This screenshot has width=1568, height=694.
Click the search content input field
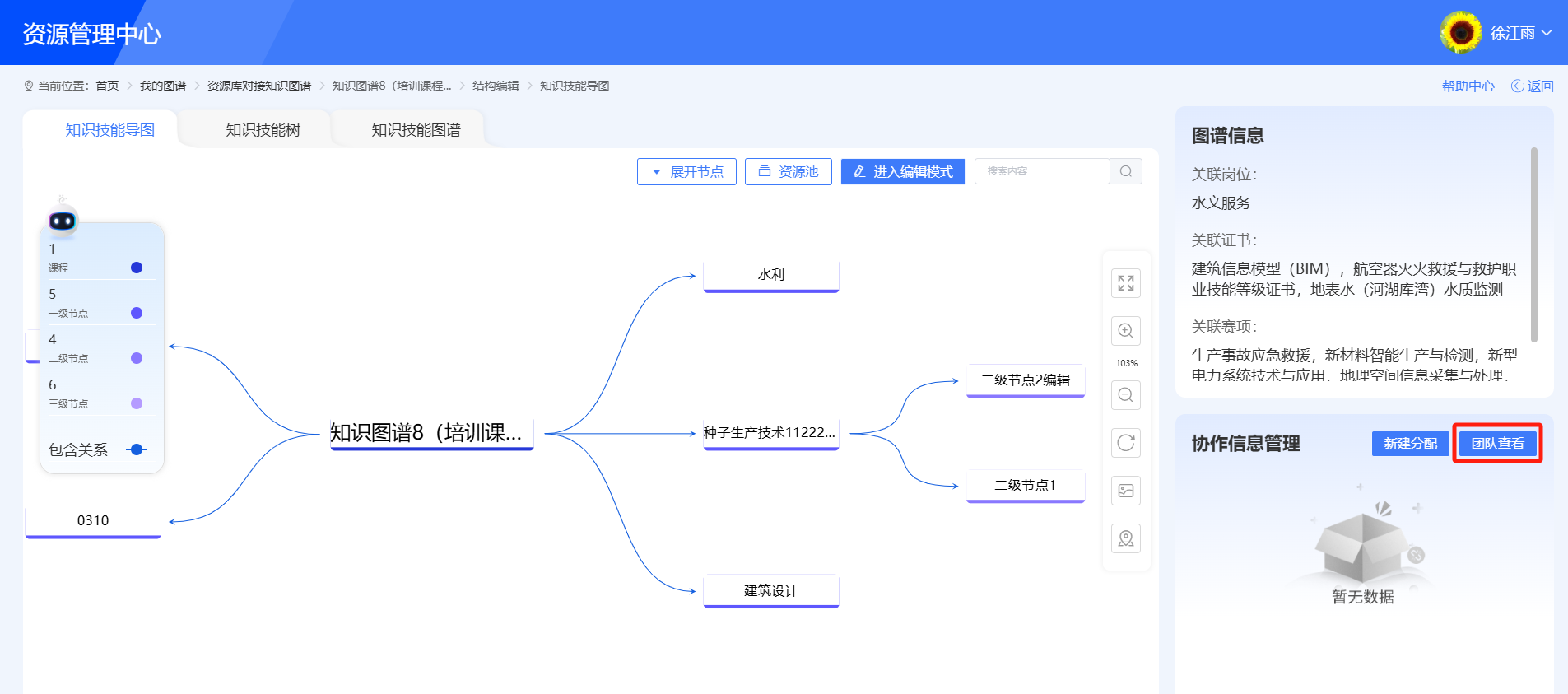pos(1041,171)
